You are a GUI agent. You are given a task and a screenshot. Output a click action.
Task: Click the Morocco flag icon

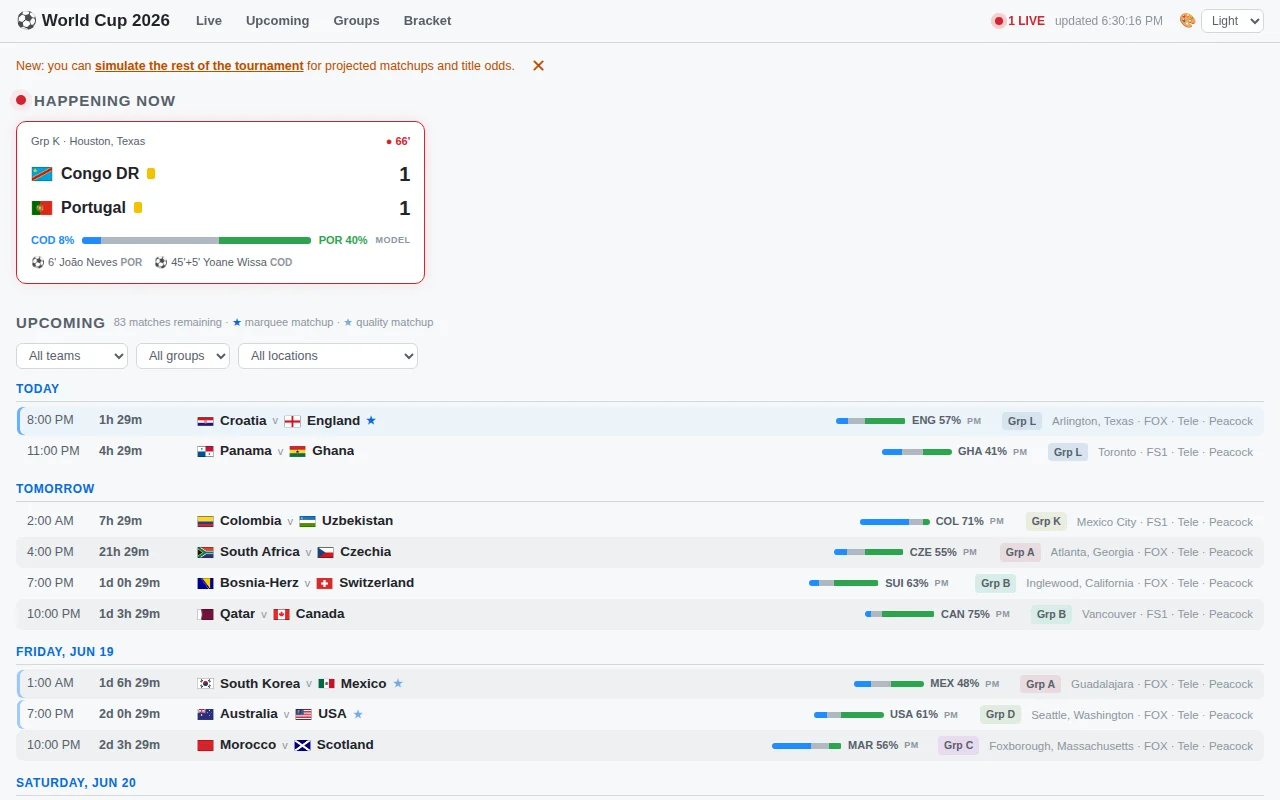click(x=205, y=745)
